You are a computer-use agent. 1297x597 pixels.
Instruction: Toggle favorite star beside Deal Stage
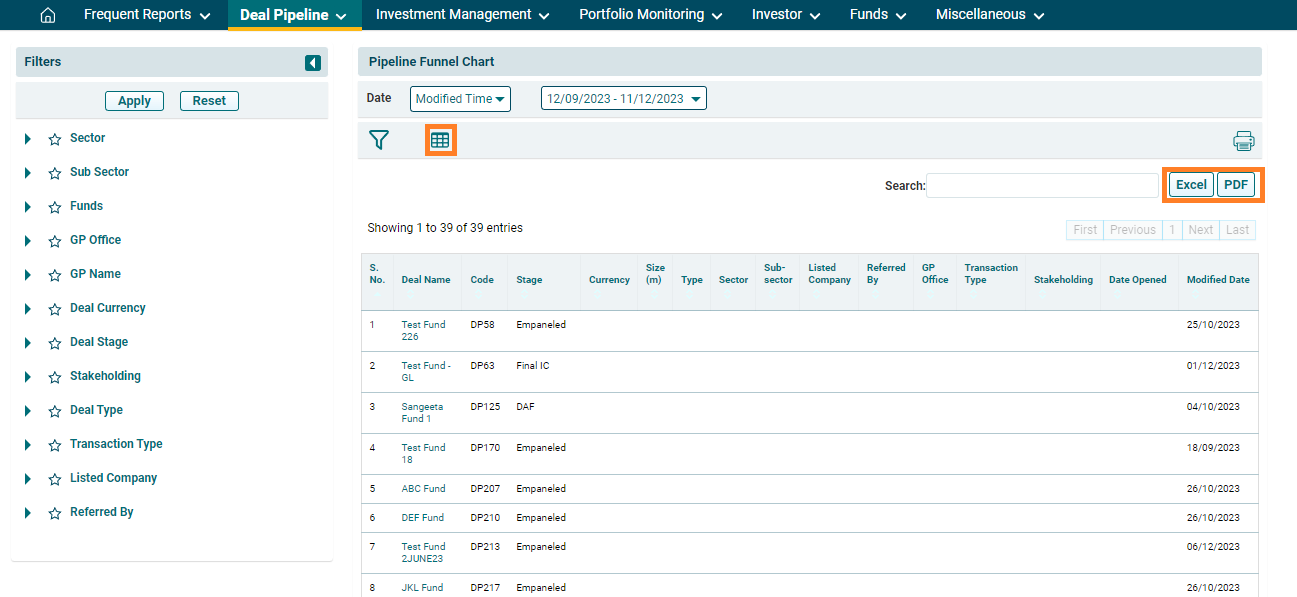(55, 343)
